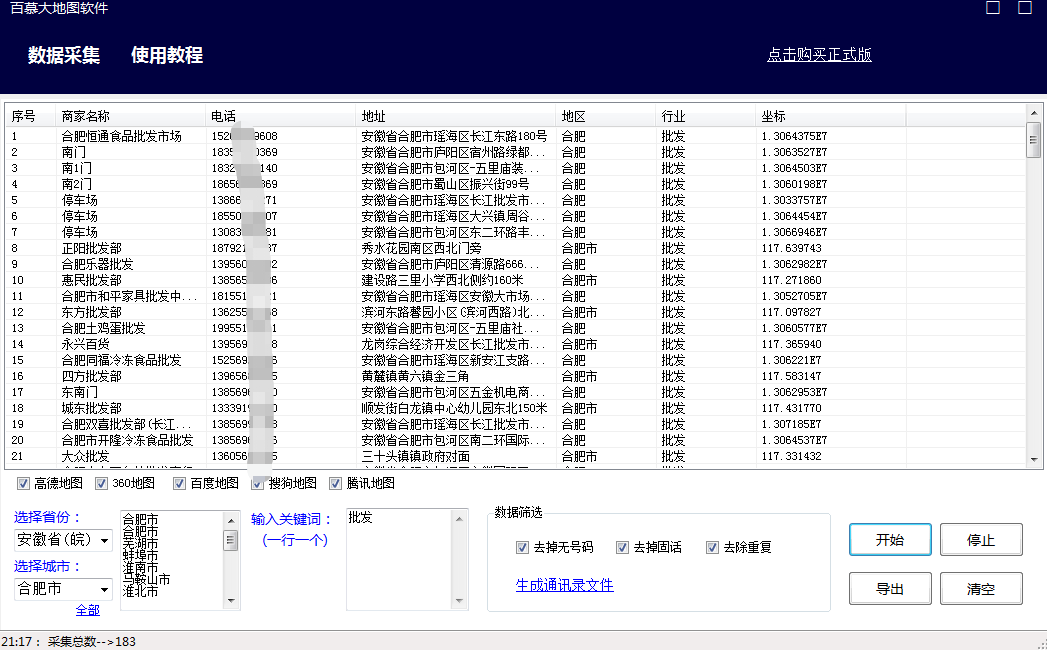Uncheck 去掉无号码 filter
The height and width of the screenshot is (651, 1047).
click(522, 547)
